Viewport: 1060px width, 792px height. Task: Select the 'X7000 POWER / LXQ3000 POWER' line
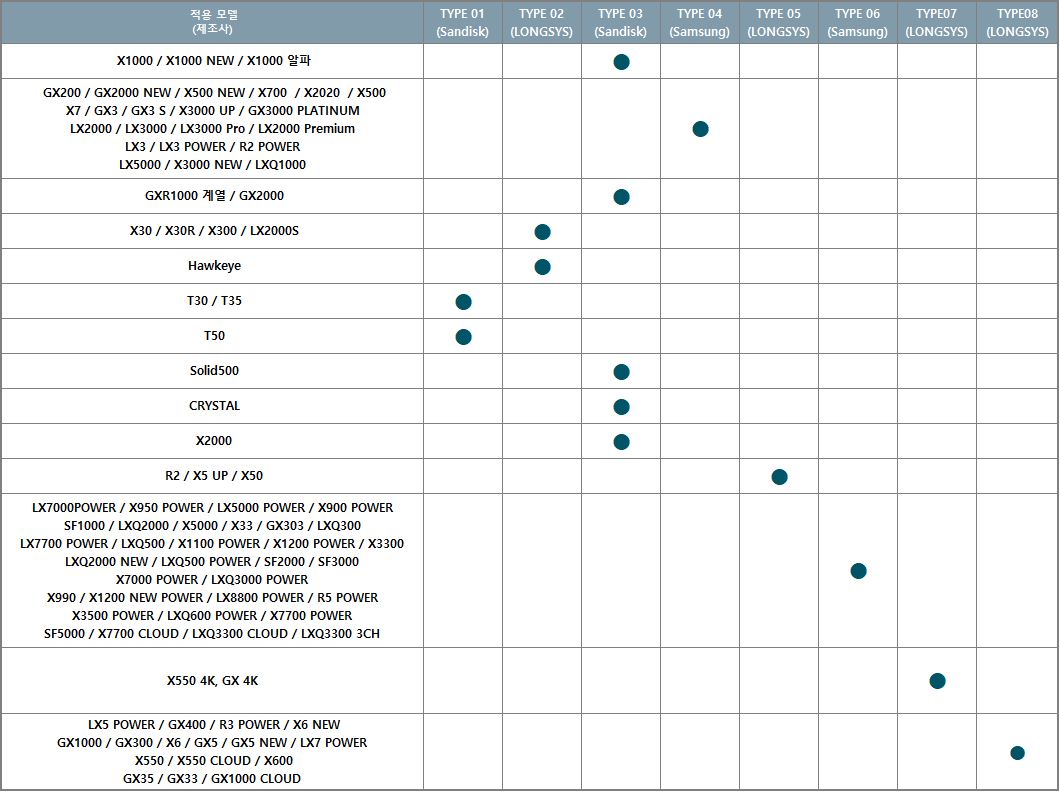pyautogui.click(x=212, y=580)
